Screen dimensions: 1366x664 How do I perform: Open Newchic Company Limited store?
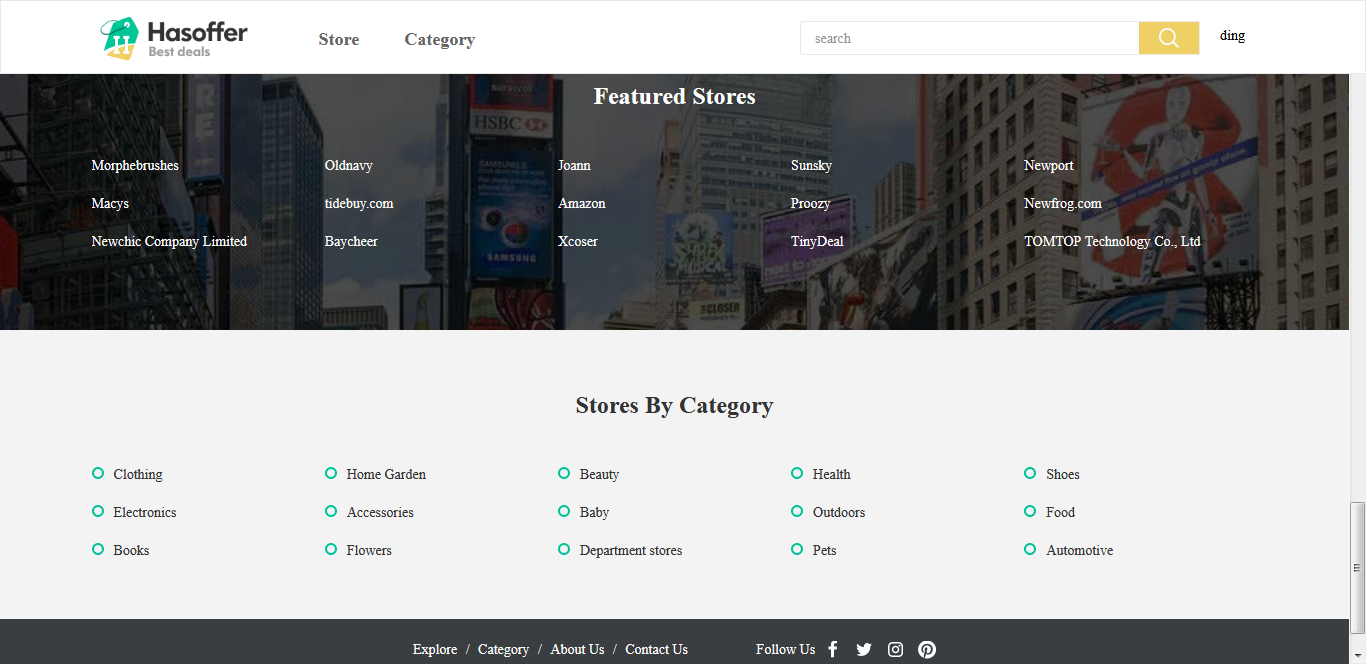[169, 241]
